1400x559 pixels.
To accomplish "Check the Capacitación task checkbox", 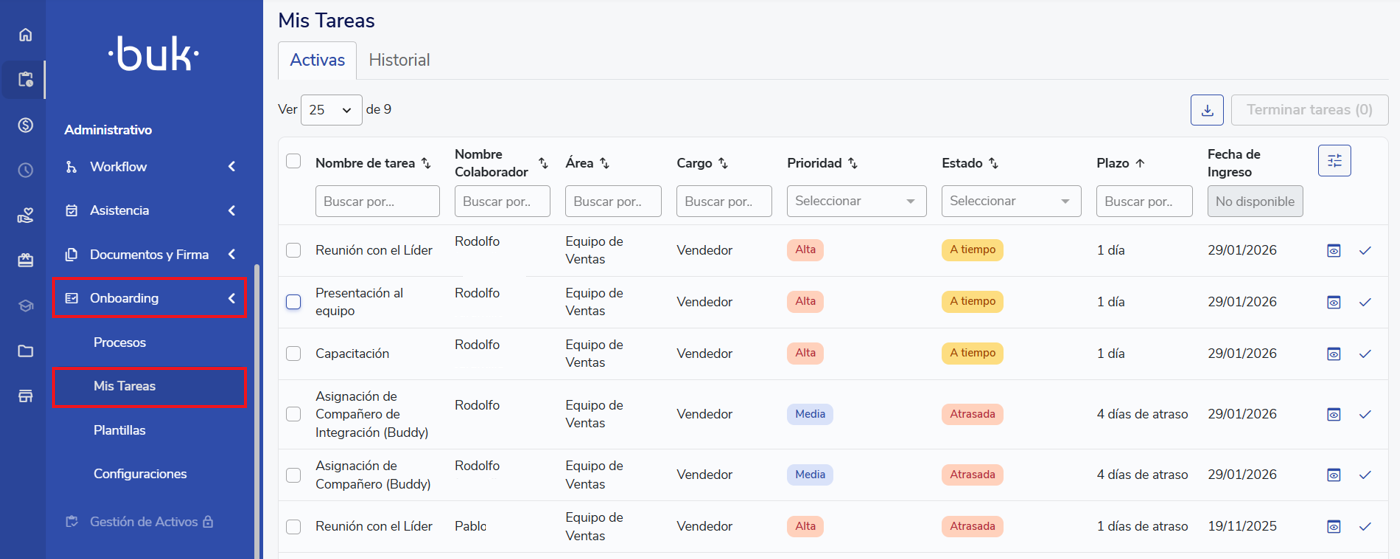I will point(293,353).
